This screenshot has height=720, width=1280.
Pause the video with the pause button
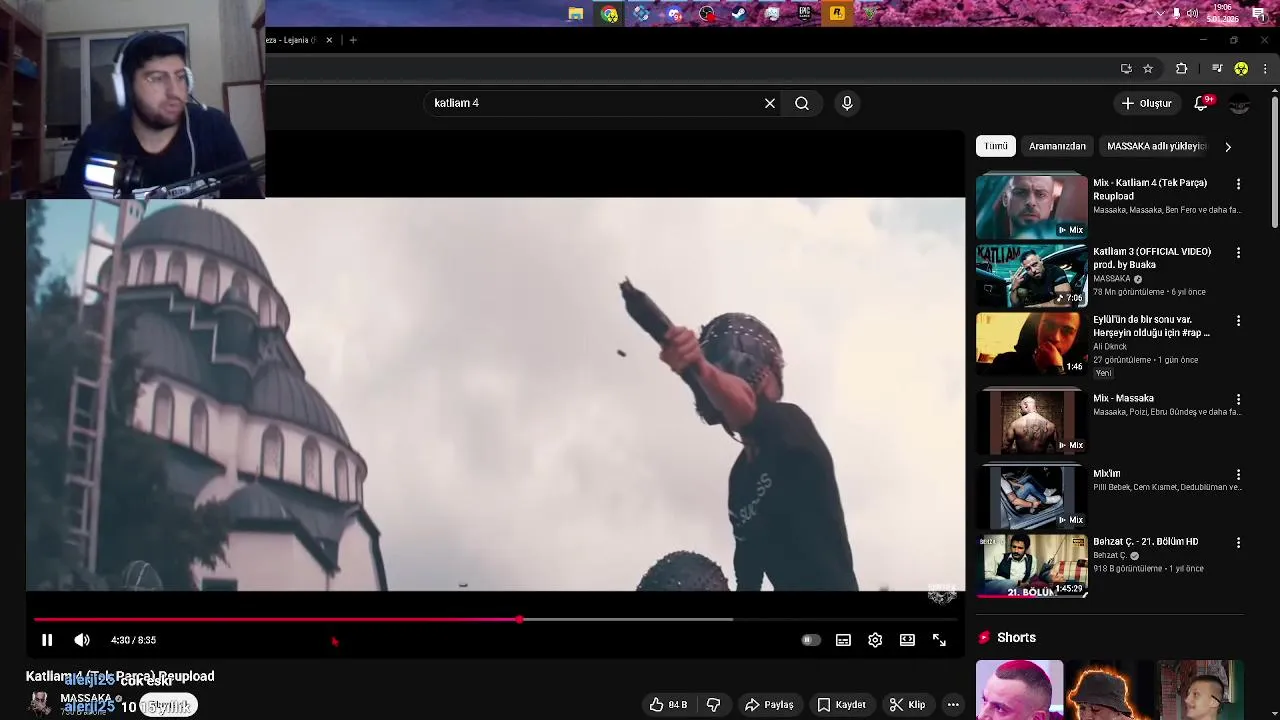[x=47, y=640]
